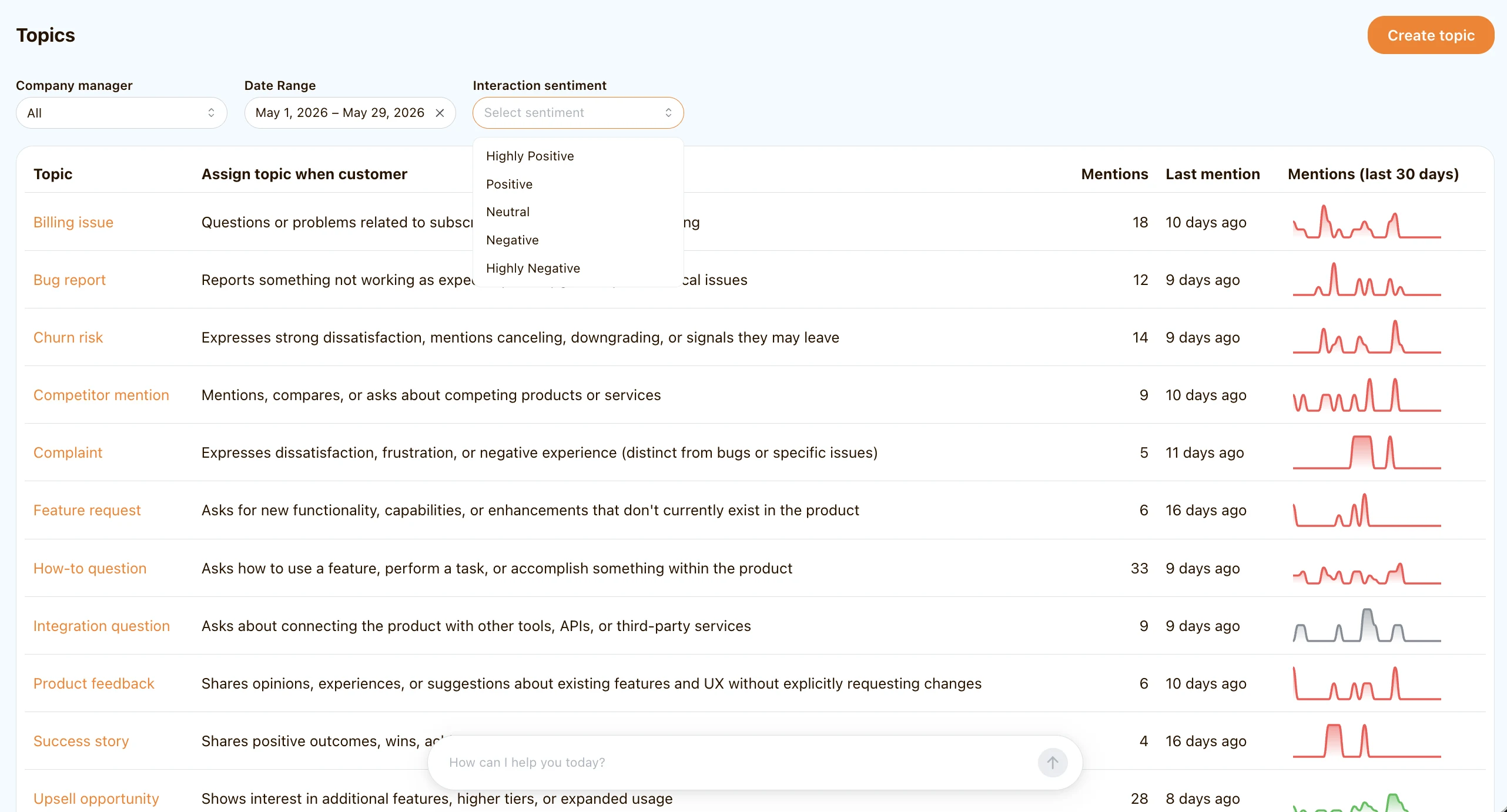Select the 33 mentions count for How-to question
The height and width of the screenshot is (812, 1507).
(1139, 568)
